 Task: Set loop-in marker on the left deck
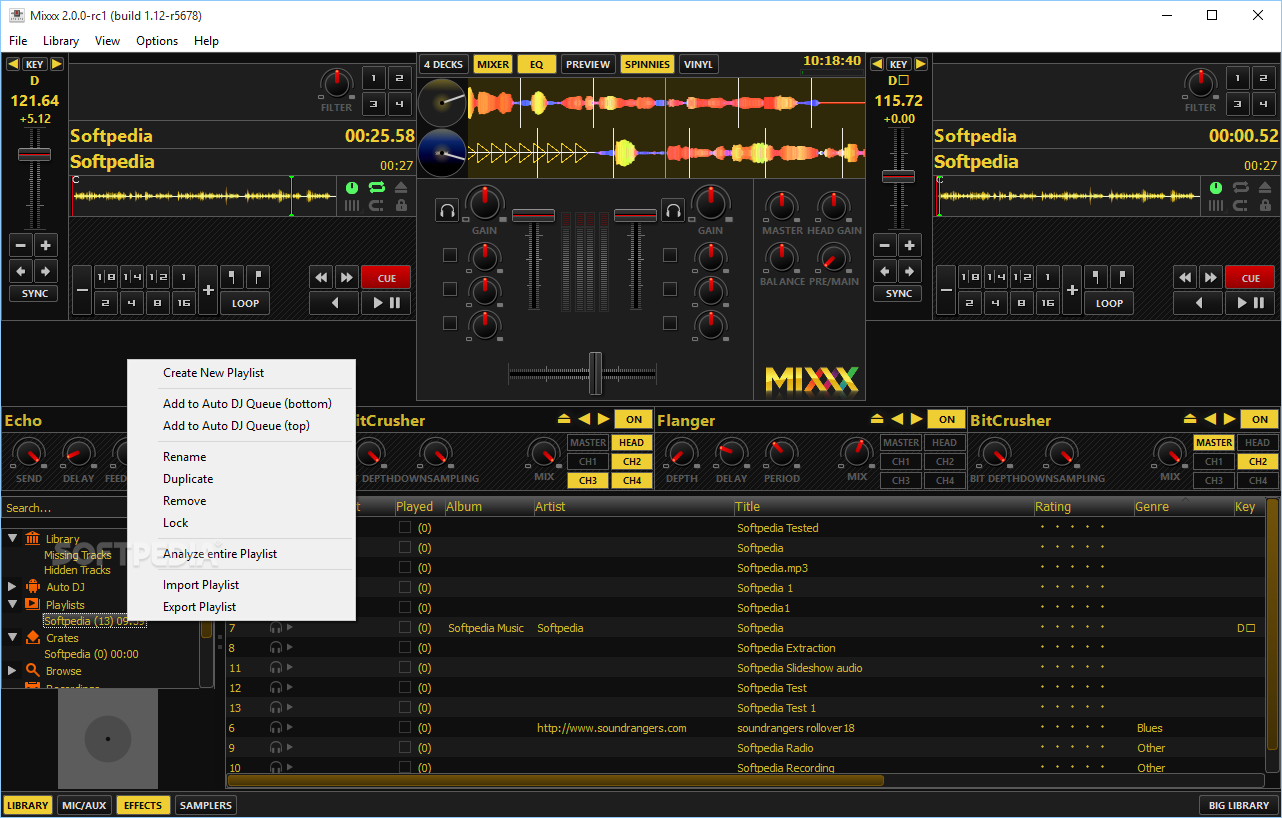232,277
